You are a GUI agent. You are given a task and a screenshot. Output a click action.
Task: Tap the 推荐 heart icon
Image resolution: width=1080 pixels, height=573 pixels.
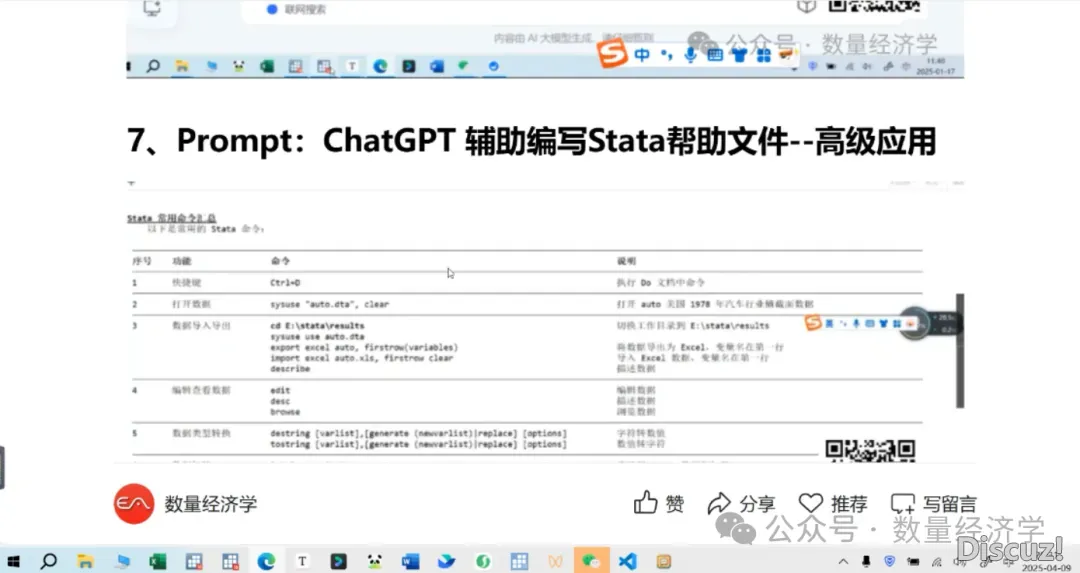(x=810, y=503)
